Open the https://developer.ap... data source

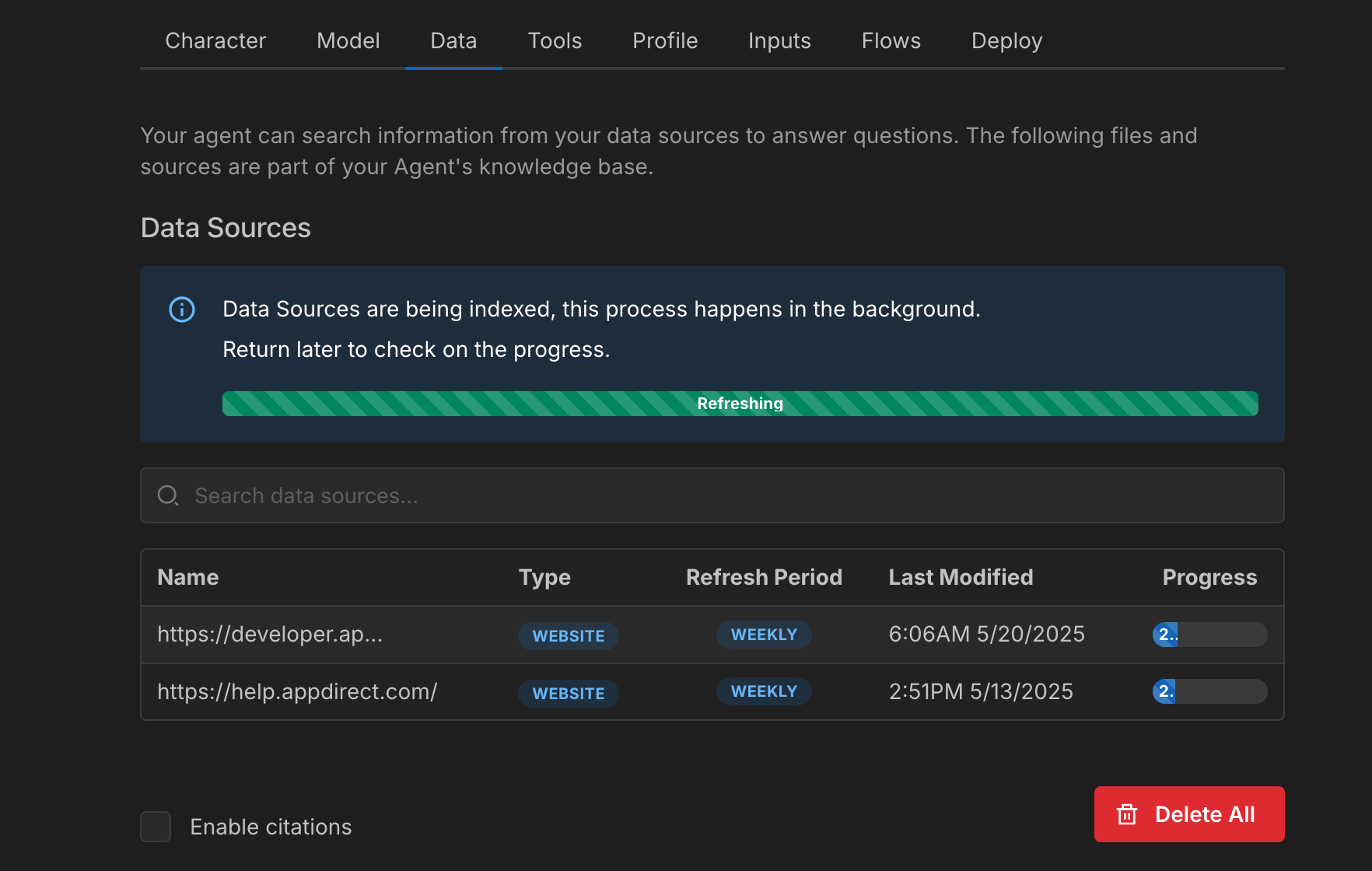pos(270,635)
